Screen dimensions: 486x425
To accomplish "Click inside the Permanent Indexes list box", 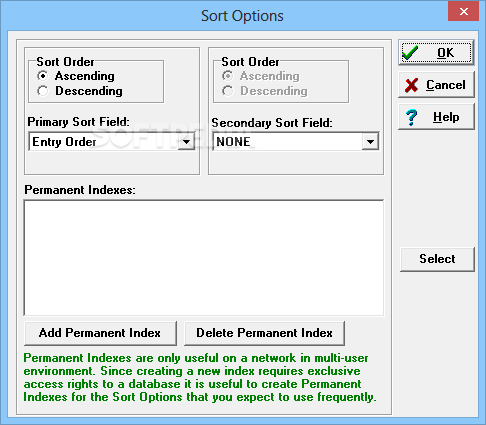I will 204,258.
